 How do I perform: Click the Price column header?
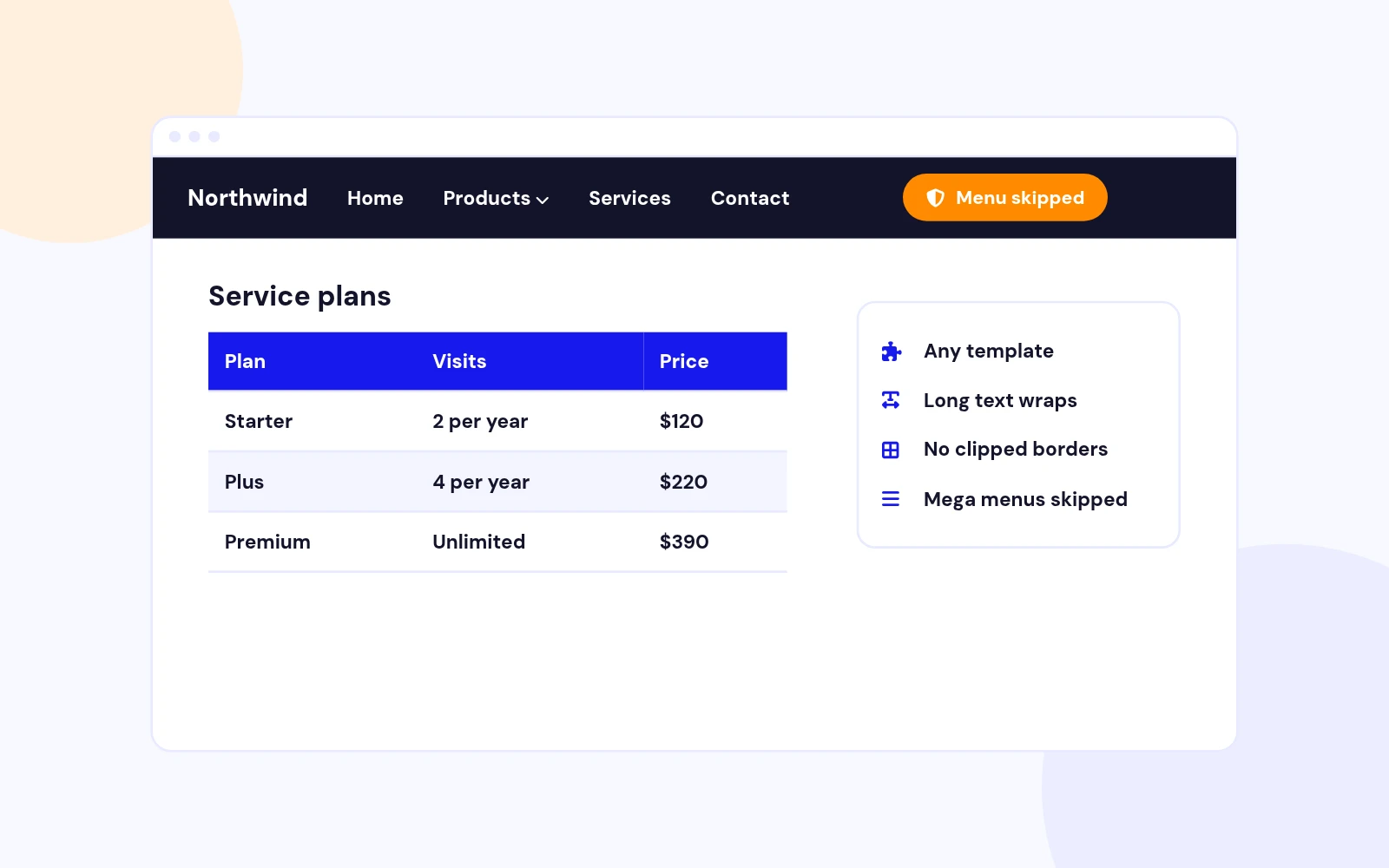pos(715,361)
